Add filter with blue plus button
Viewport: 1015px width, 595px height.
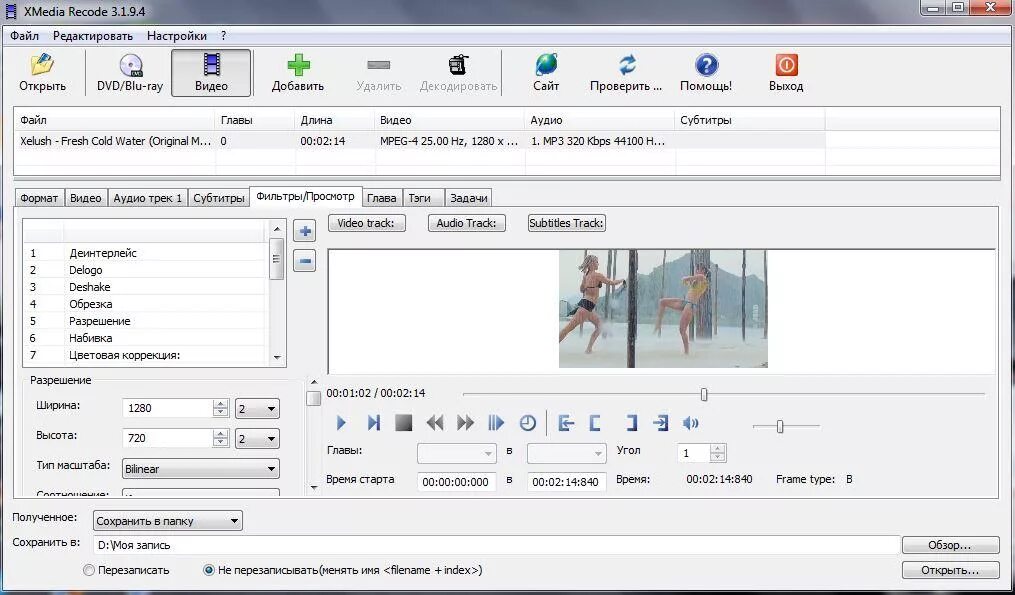(305, 231)
